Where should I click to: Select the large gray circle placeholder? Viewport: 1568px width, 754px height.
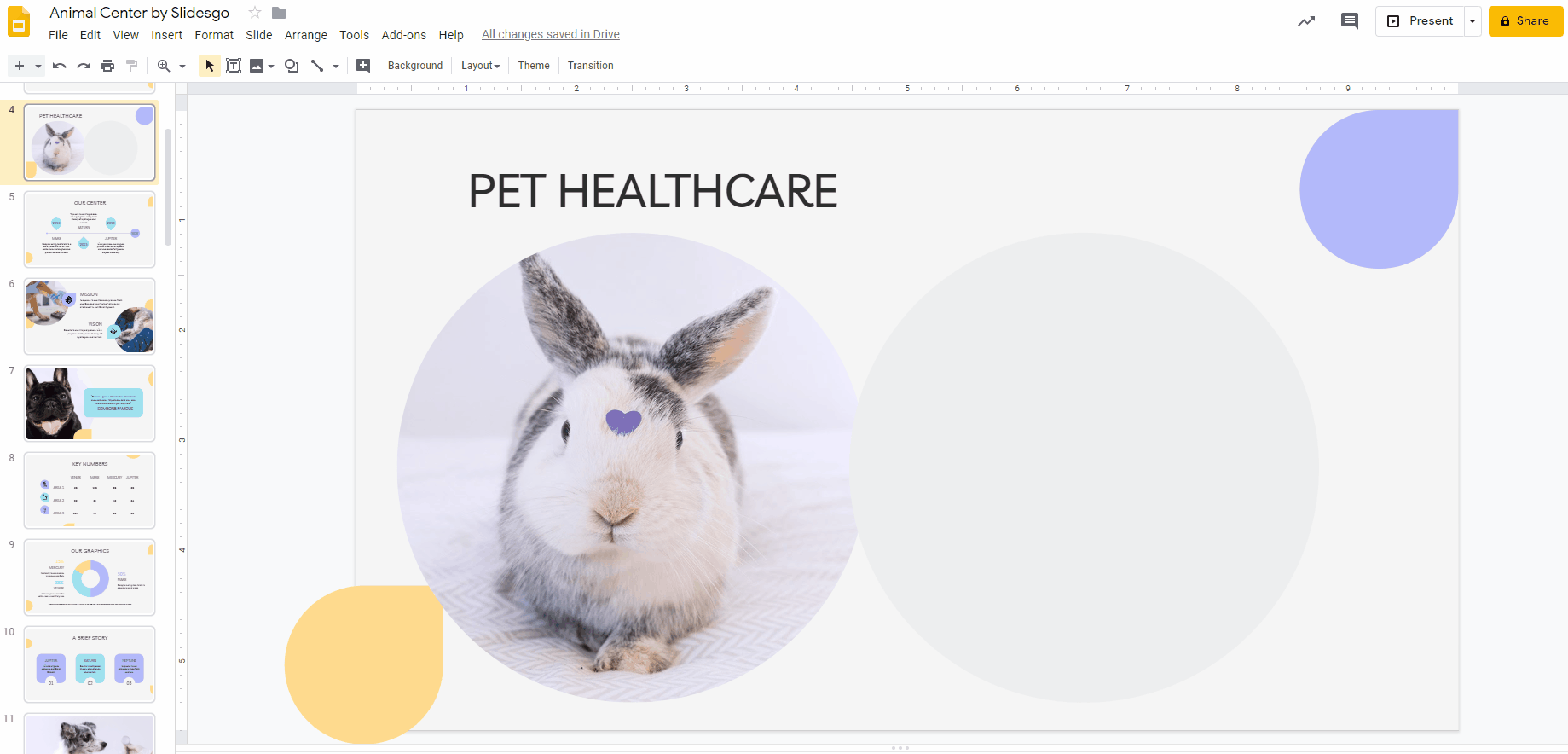pyautogui.click(x=1084, y=467)
